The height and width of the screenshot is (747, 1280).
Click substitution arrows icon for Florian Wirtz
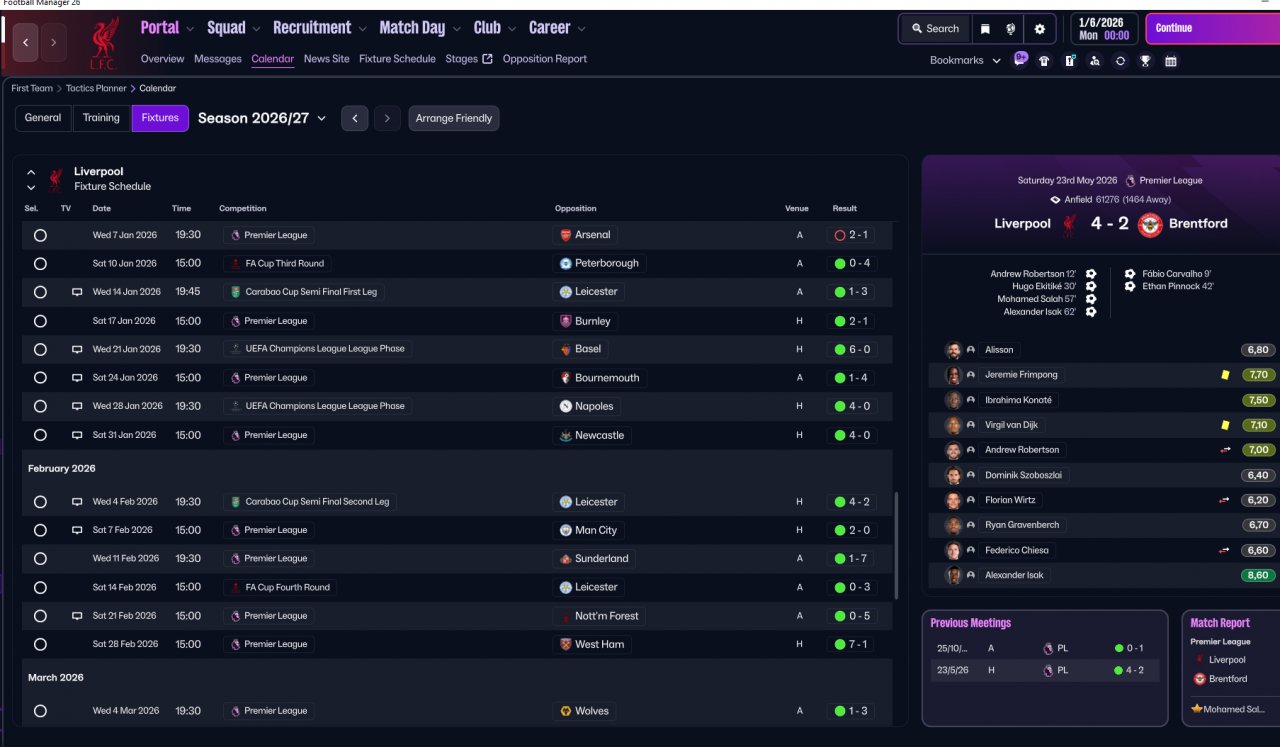[x=1225, y=500]
